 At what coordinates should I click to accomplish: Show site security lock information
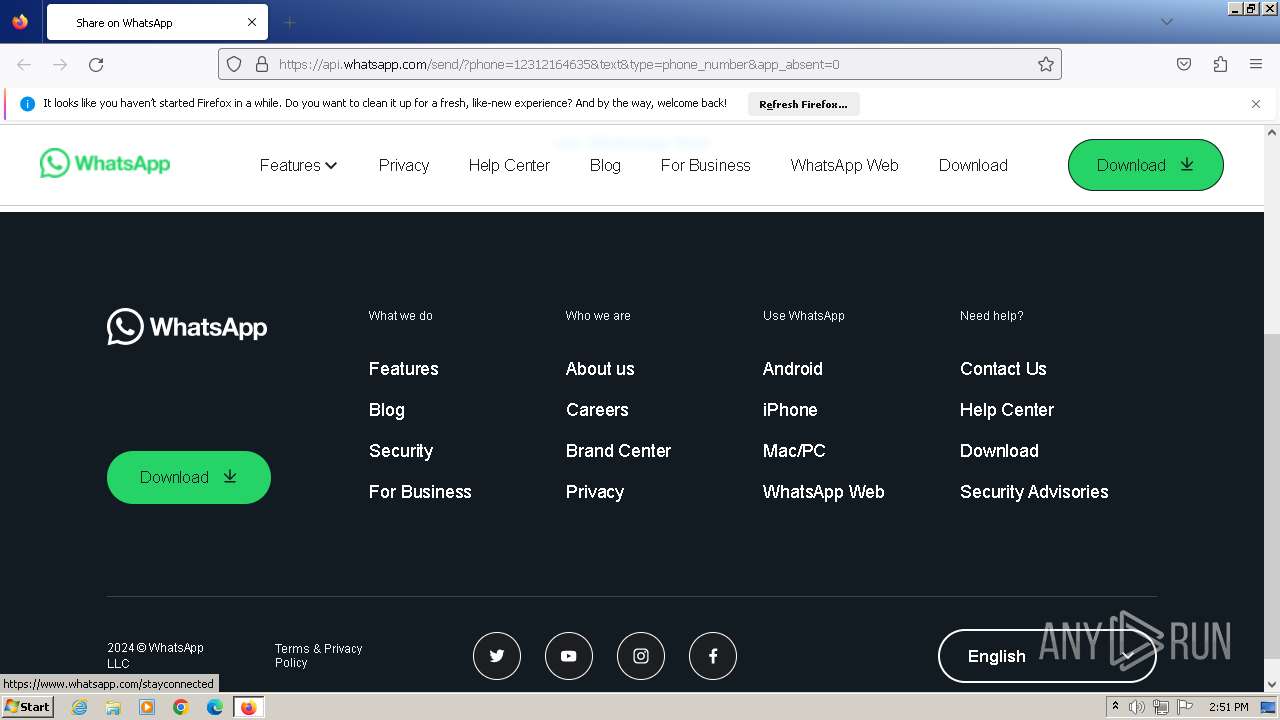click(262, 64)
